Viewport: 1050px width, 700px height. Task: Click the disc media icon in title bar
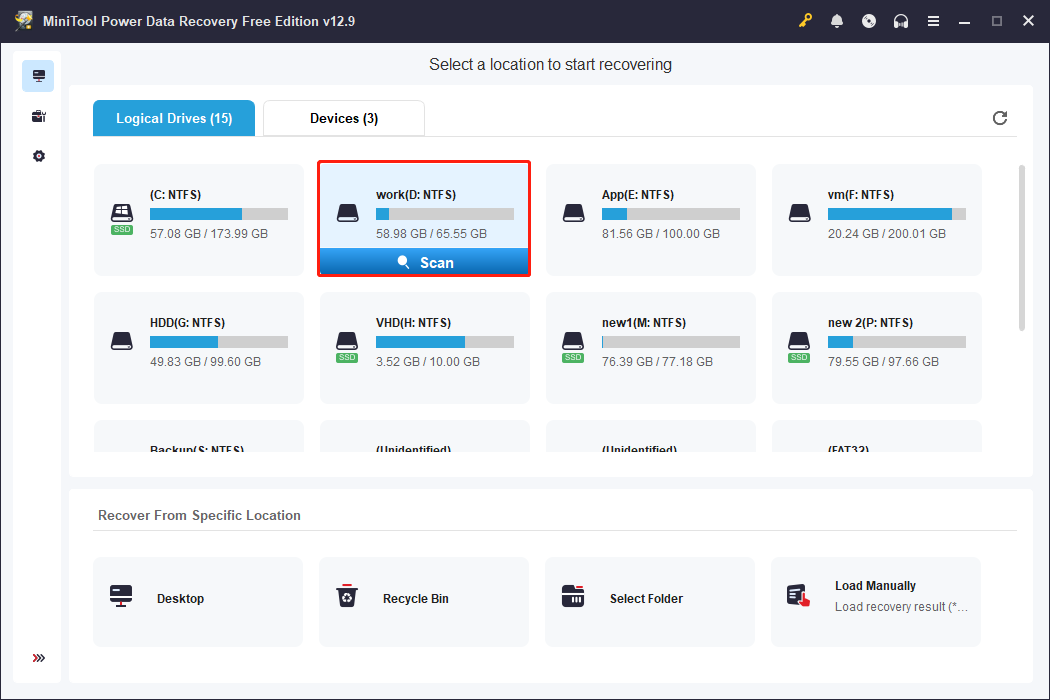point(869,21)
